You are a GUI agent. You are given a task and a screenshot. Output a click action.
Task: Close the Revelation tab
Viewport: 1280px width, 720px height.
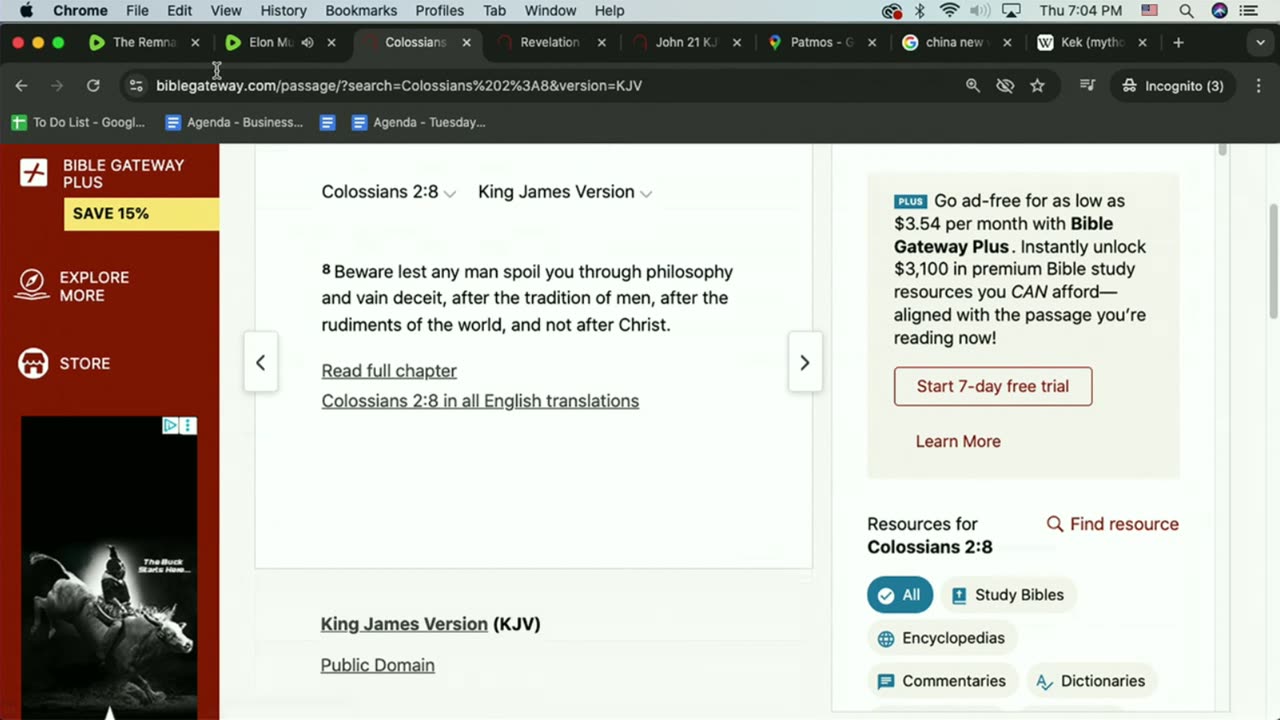(x=602, y=43)
